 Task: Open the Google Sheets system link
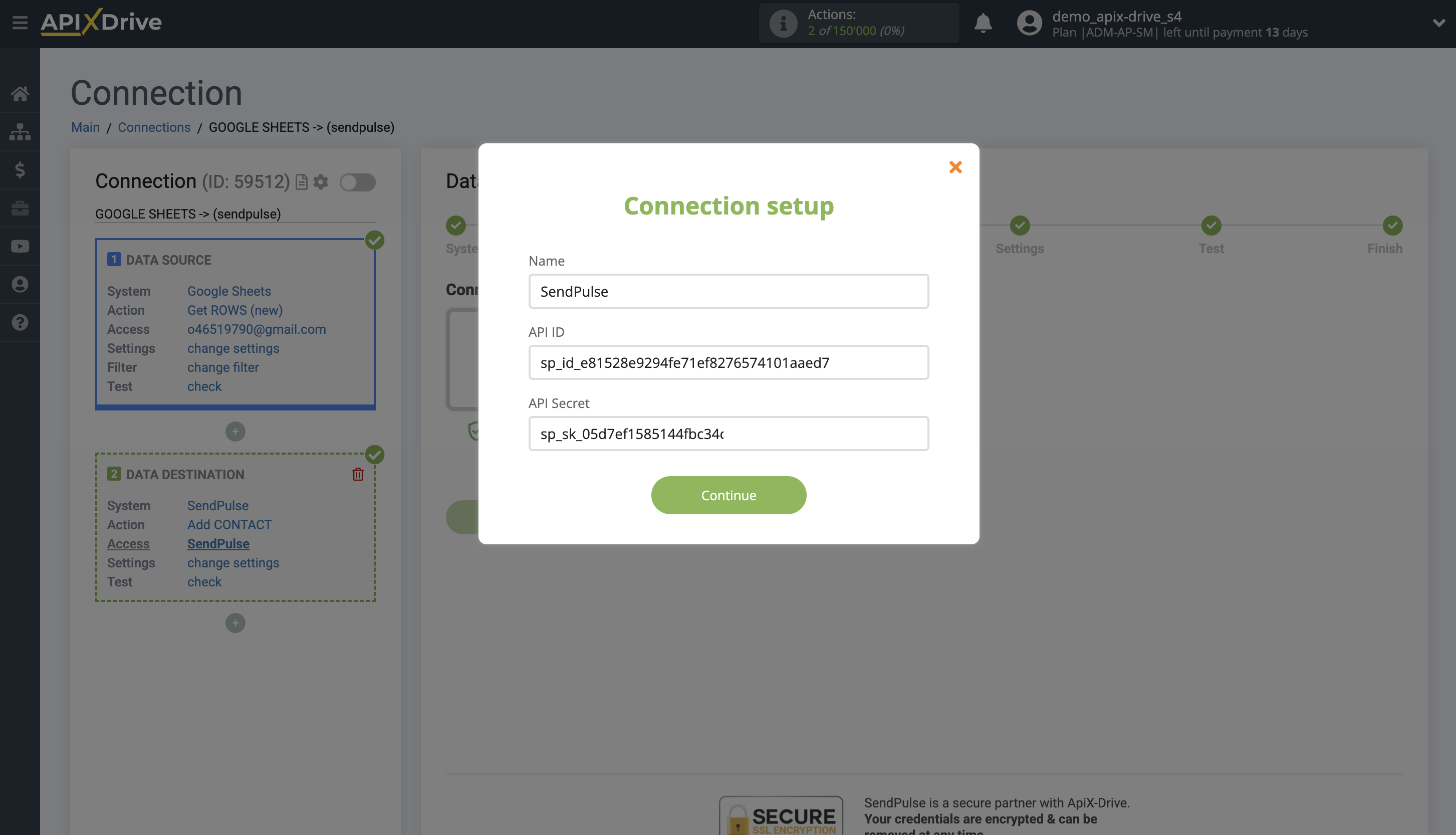coord(229,291)
